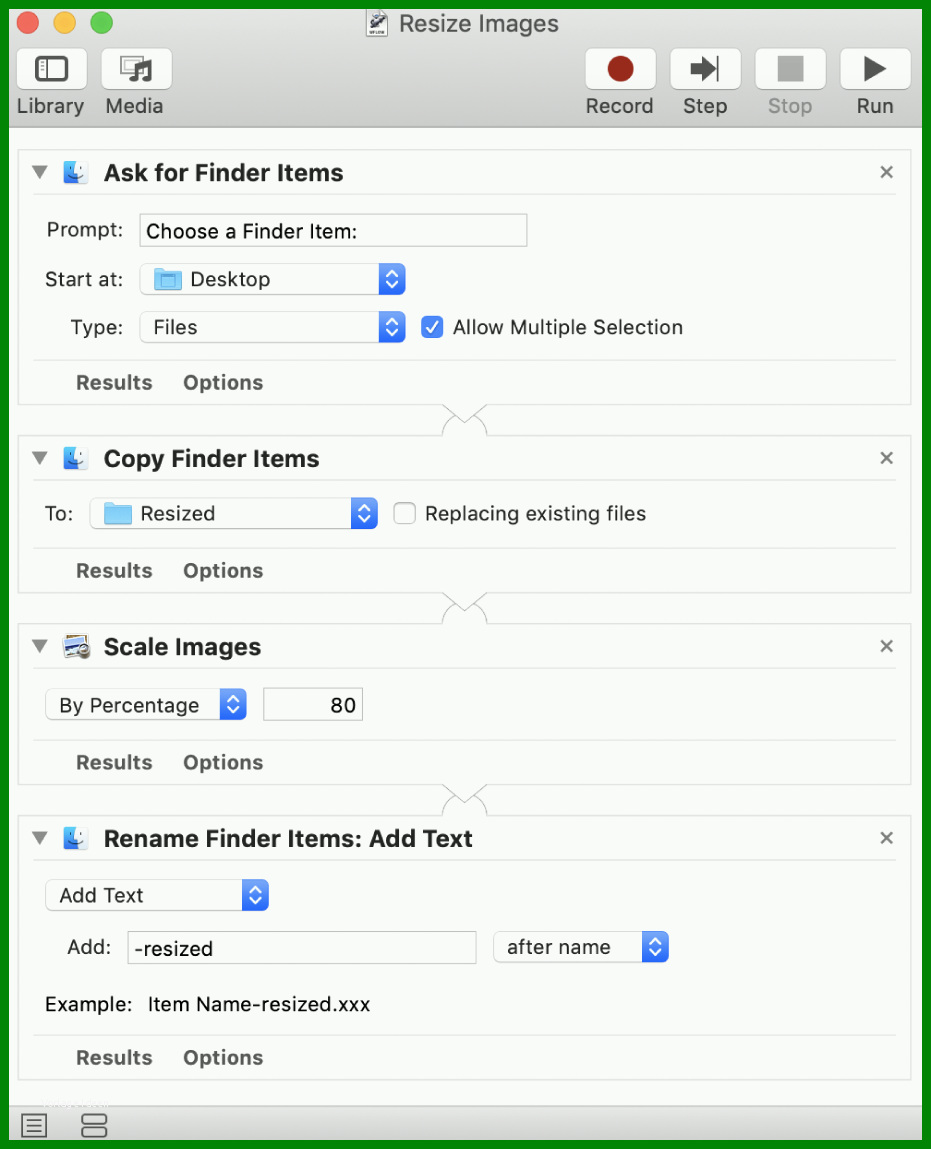931x1149 pixels.
Task: Remove the Scale Images action
Action: pos(886,646)
